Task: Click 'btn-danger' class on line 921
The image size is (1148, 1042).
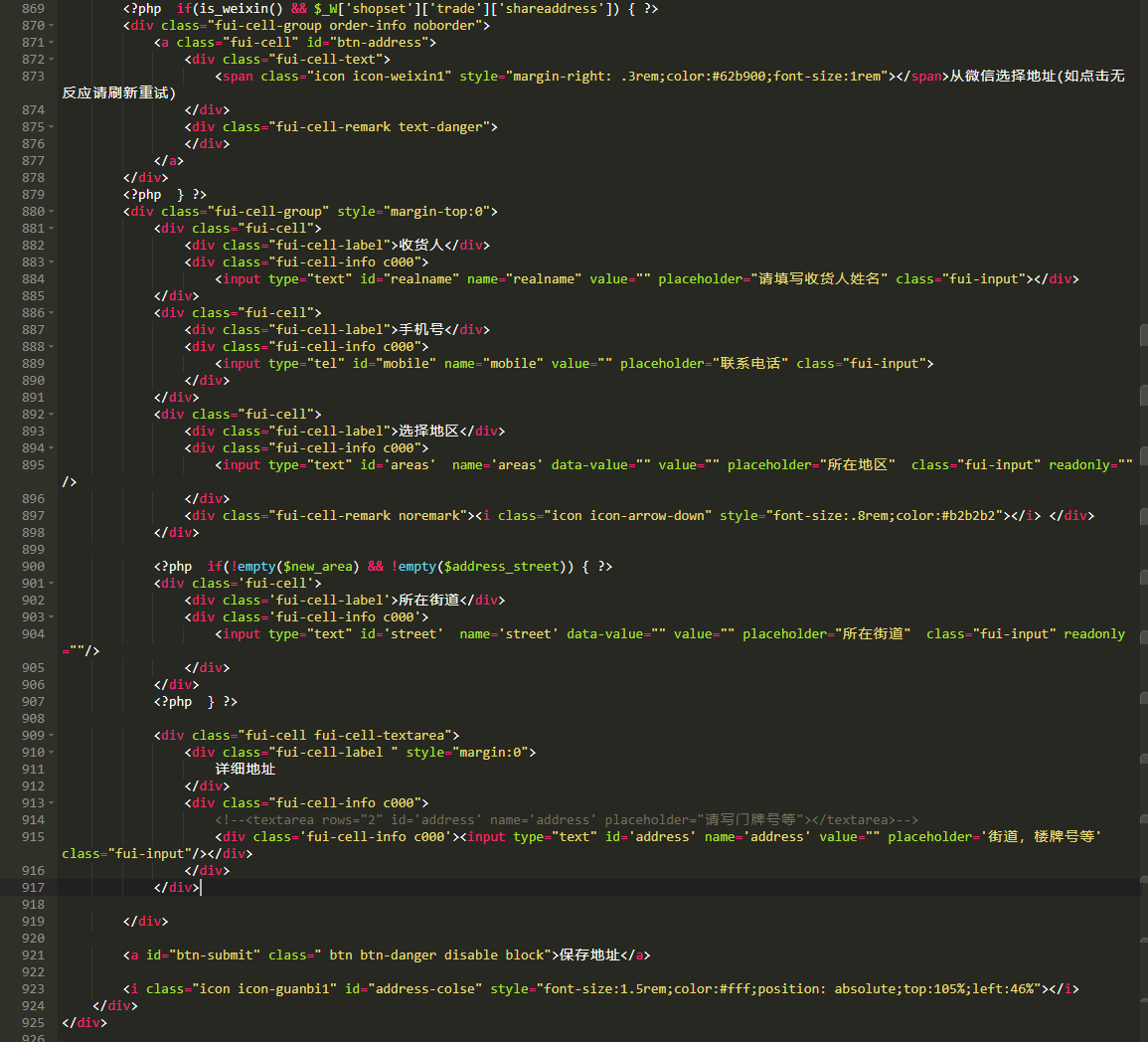Action: tap(399, 955)
